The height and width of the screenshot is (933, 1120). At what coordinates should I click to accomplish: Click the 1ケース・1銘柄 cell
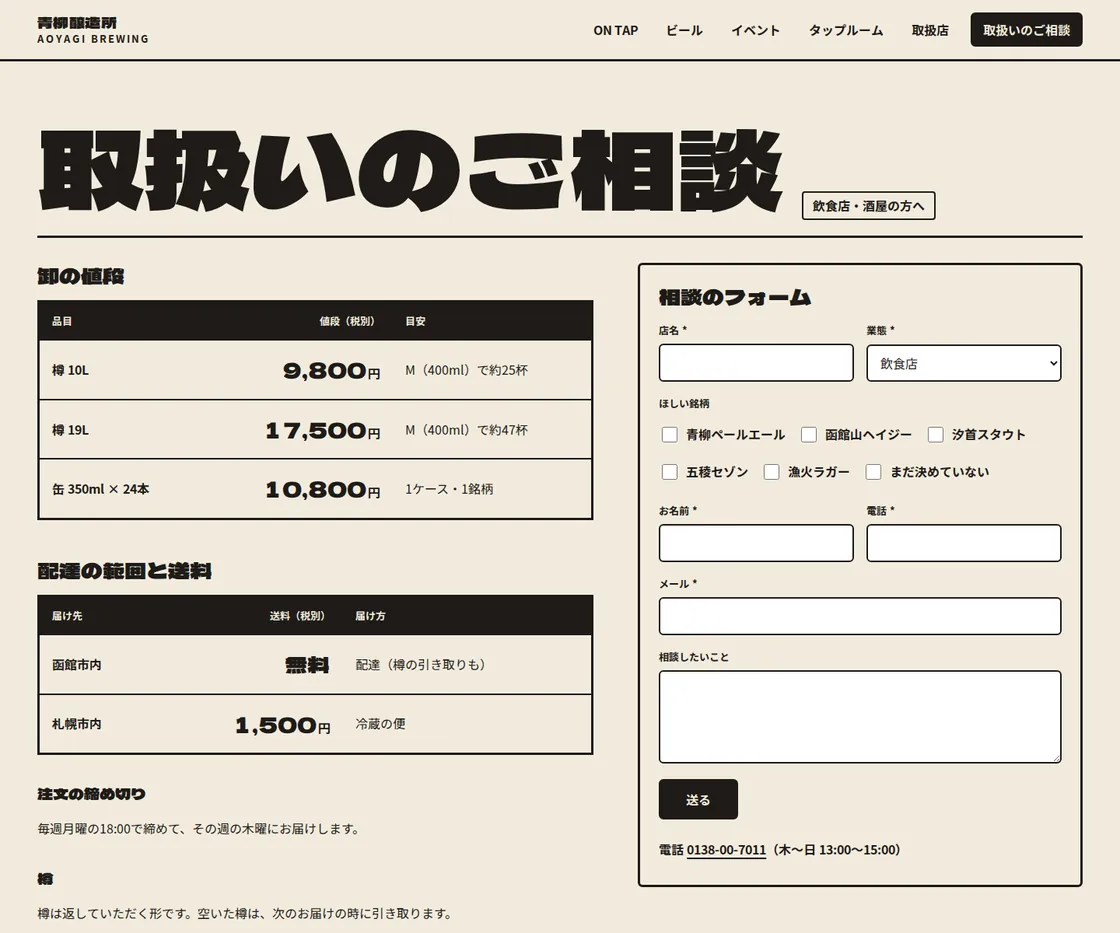tap(449, 489)
